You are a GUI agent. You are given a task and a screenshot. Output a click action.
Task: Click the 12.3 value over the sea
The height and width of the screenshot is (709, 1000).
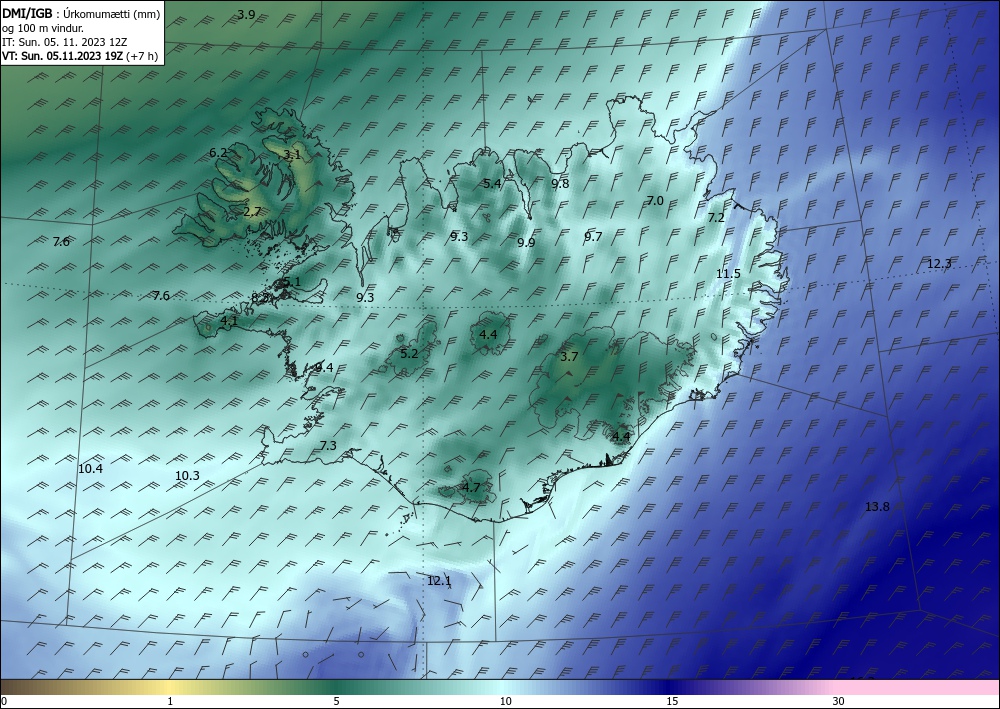[939, 263]
